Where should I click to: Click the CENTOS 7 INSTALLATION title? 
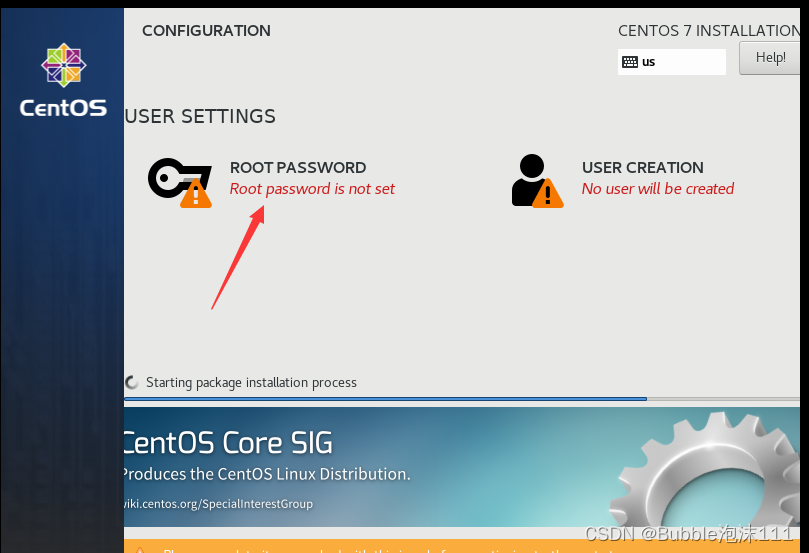click(709, 31)
